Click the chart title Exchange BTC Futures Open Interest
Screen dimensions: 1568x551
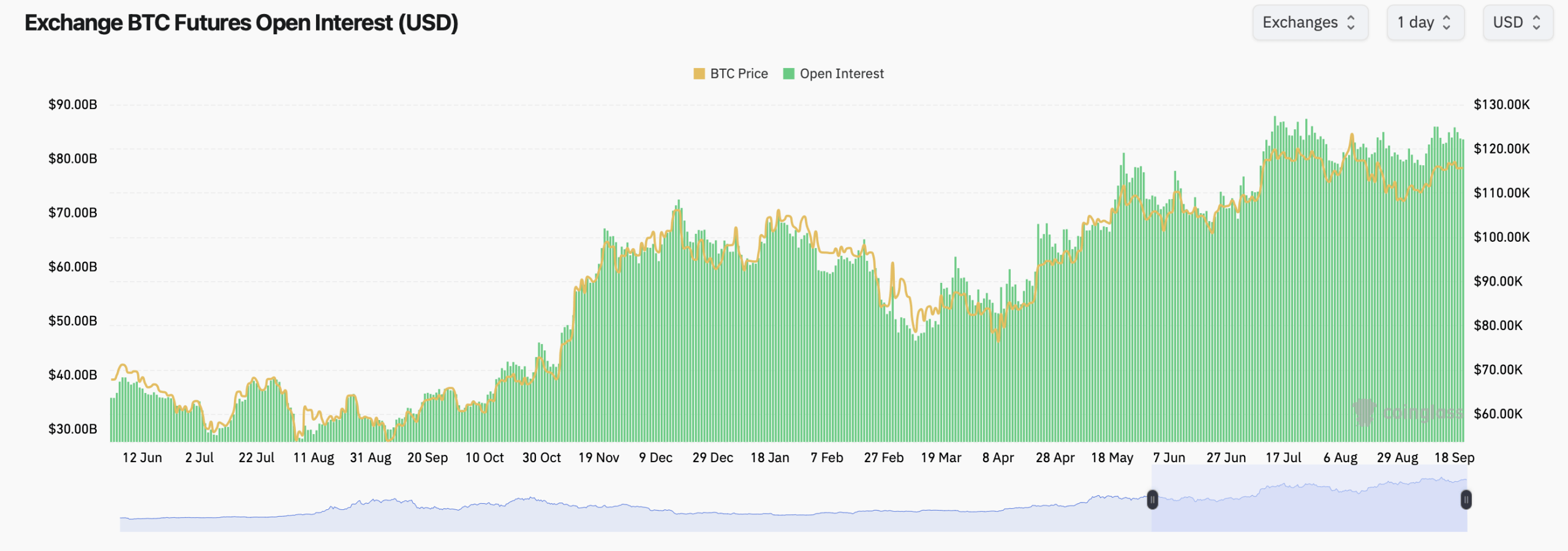(x=241, y=23)
